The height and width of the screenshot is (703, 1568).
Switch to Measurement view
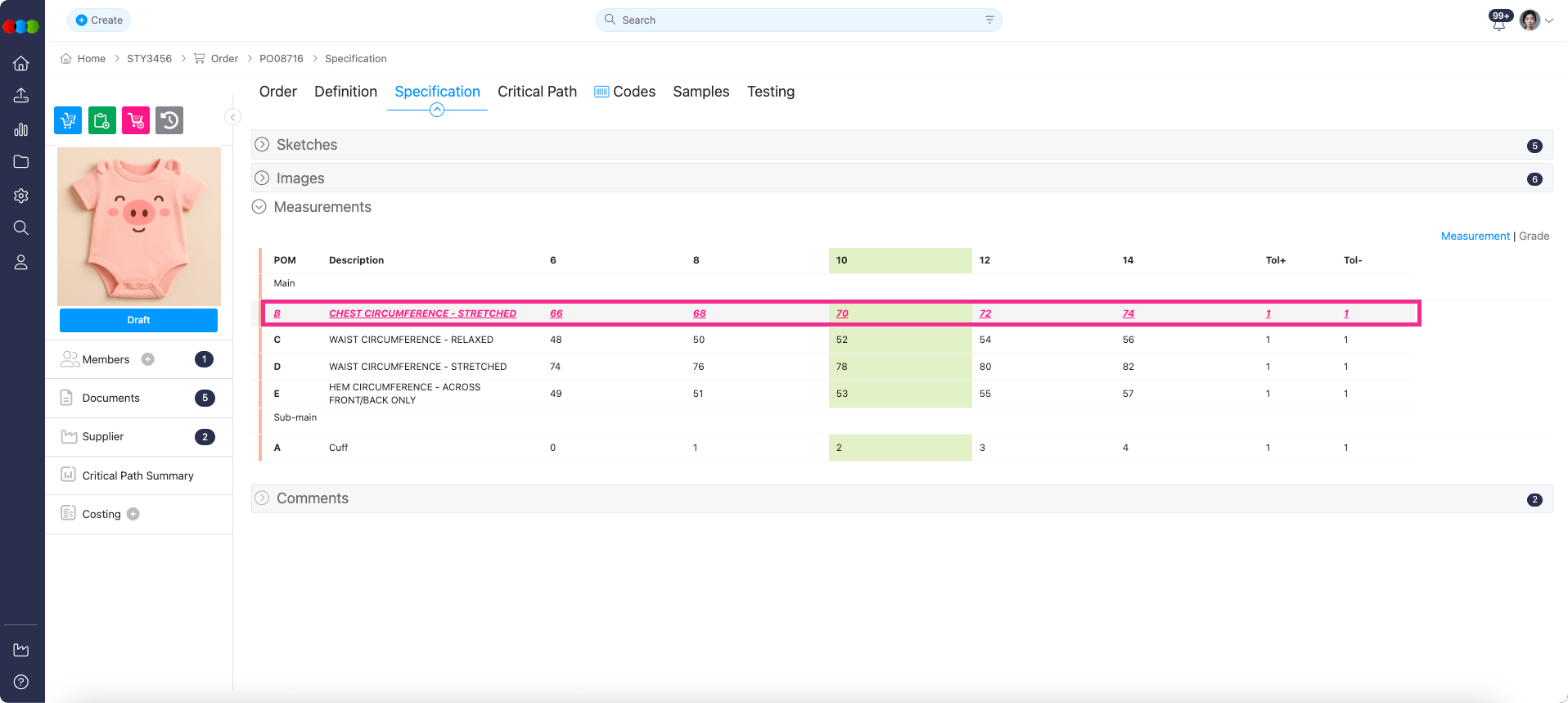pyautogui.click(x=1475, y=236)
